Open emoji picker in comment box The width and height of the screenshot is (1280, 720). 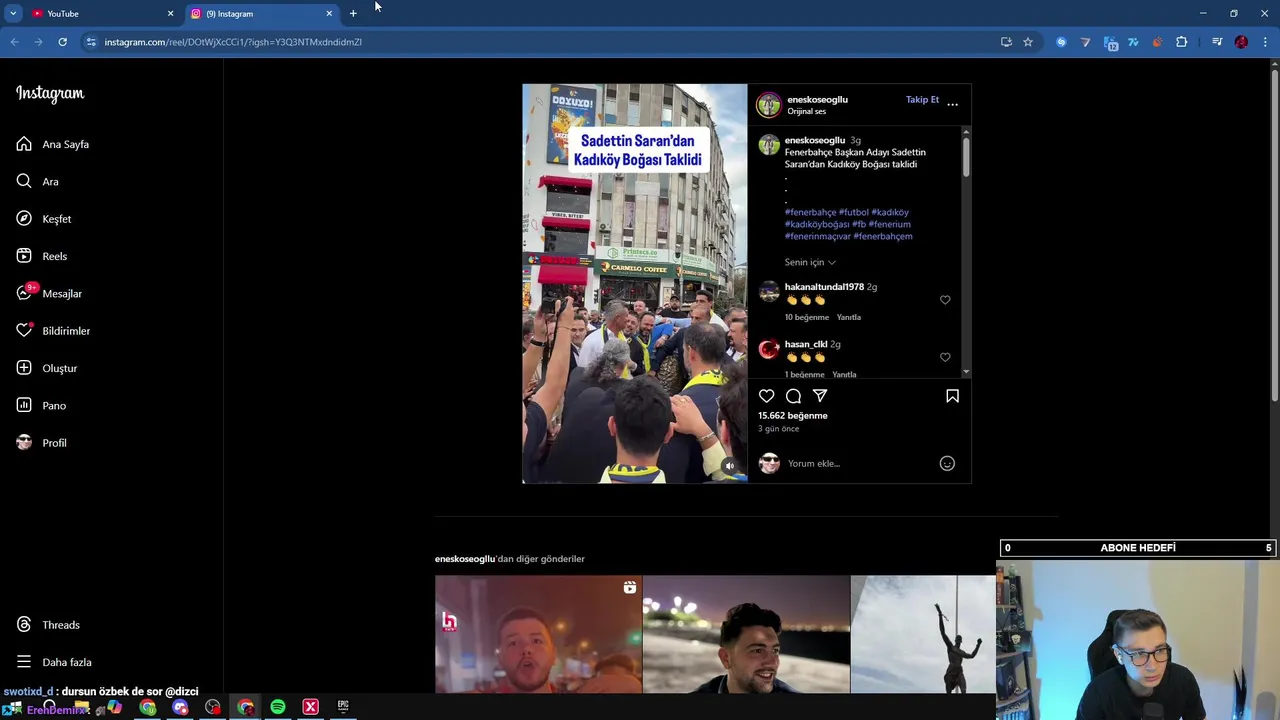pyautogui.click(x=947, y=463)
